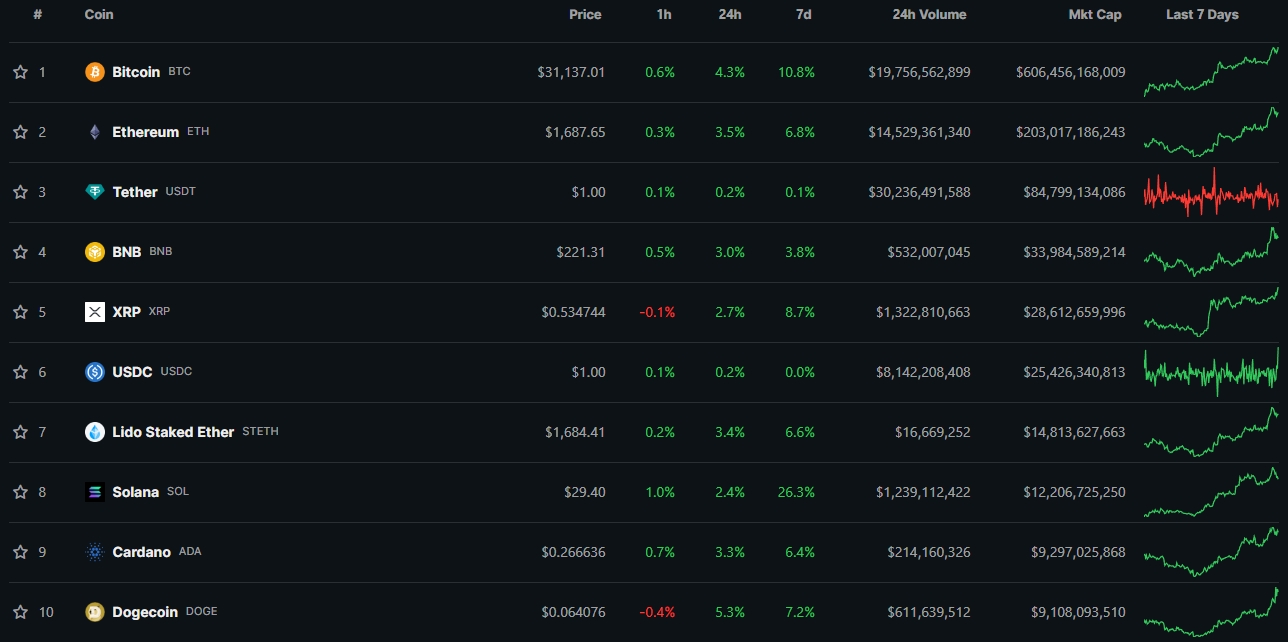Sort by 24h Volume column header
The width and height of the screenshot is (1288, 642).
click(x=929, y=15)
